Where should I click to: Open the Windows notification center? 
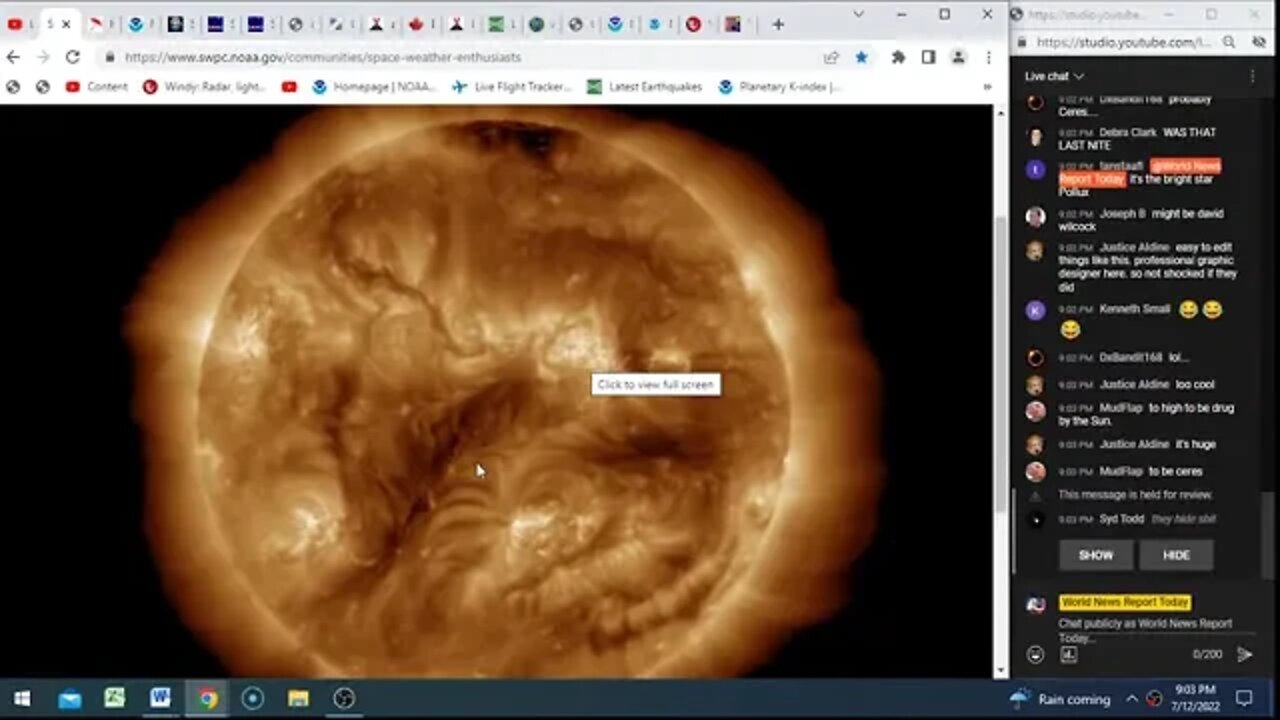click(1245, 698)
